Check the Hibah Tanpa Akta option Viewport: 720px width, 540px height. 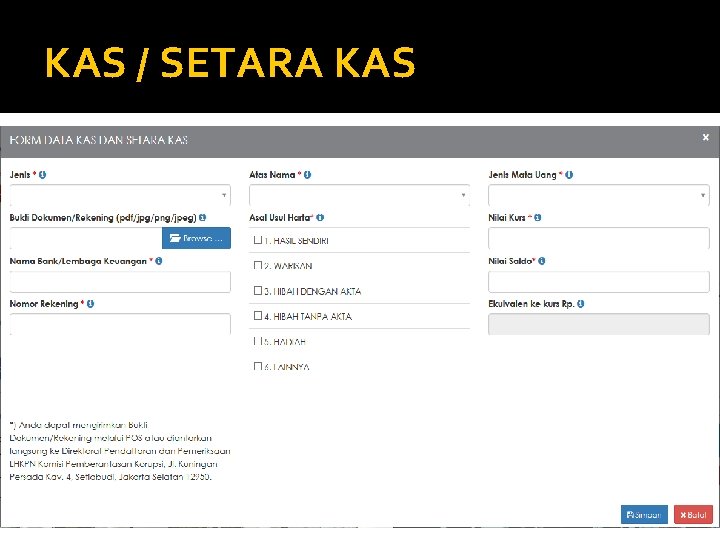pyautogui.click(x=258, y=315)
